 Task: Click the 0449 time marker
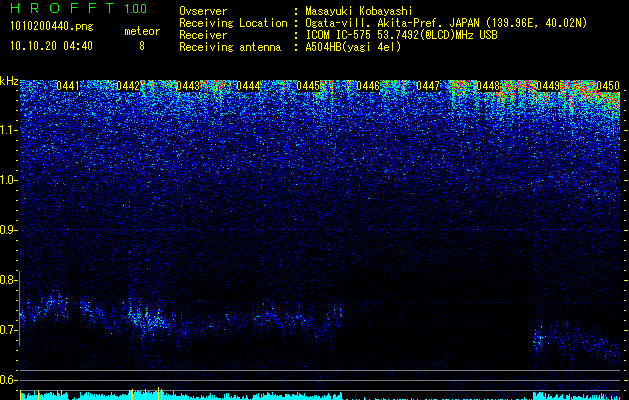tap(548, 86)
